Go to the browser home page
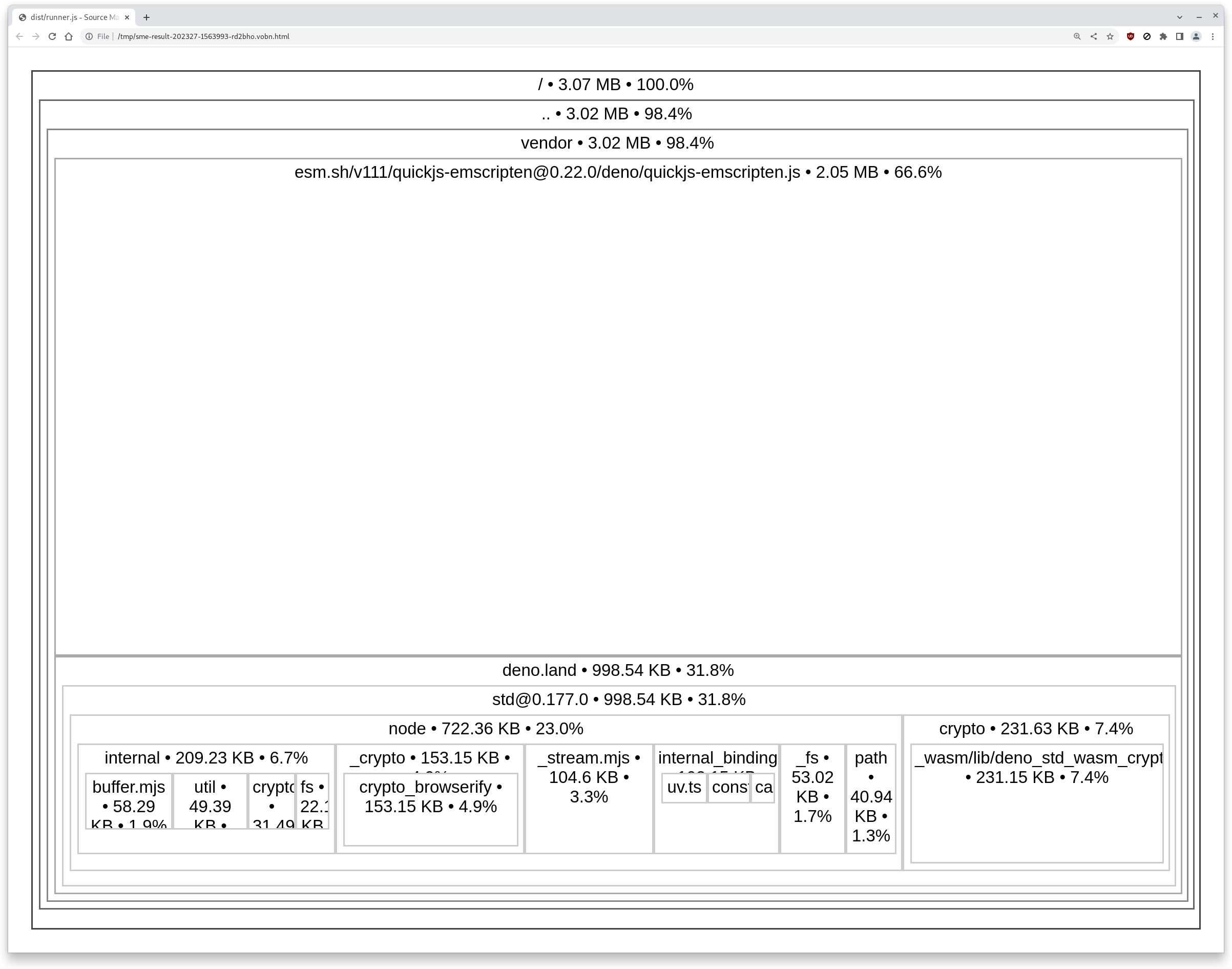 coord(69,36)
